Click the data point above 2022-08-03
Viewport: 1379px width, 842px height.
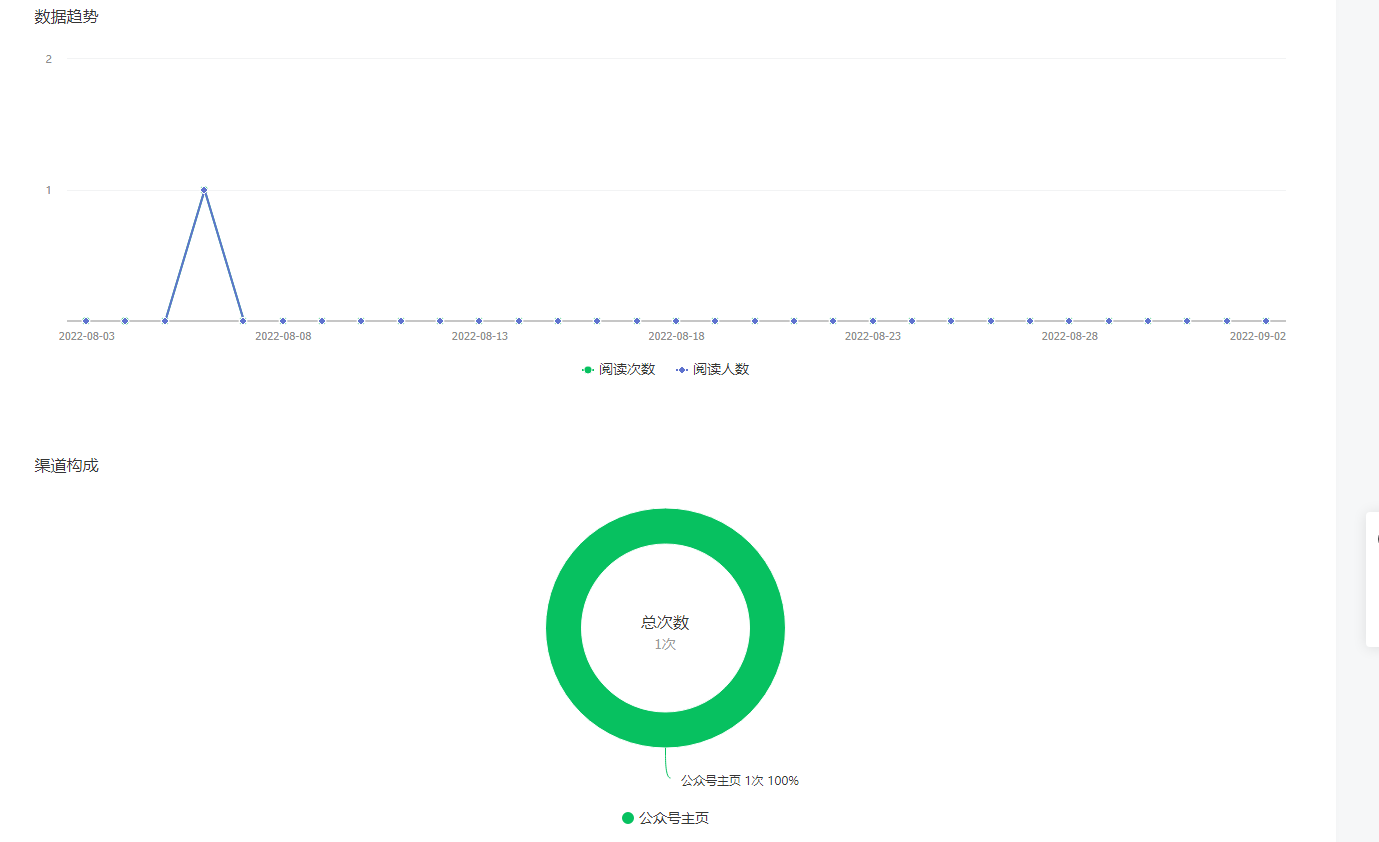coord(86,321)
